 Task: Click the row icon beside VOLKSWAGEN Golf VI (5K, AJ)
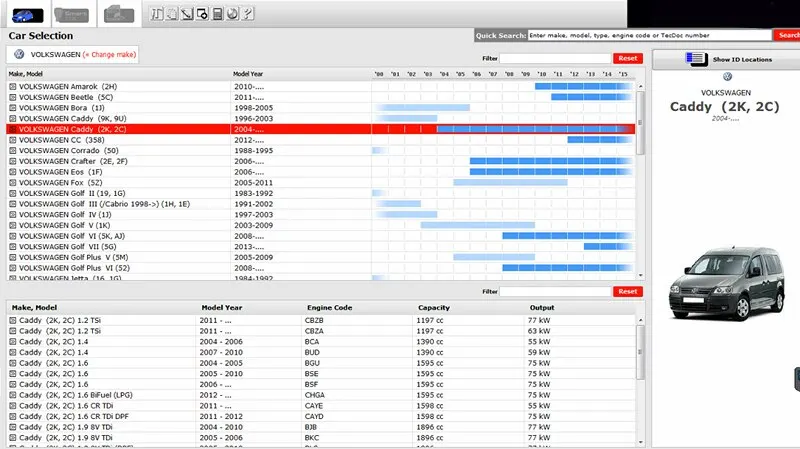point(13,236)
